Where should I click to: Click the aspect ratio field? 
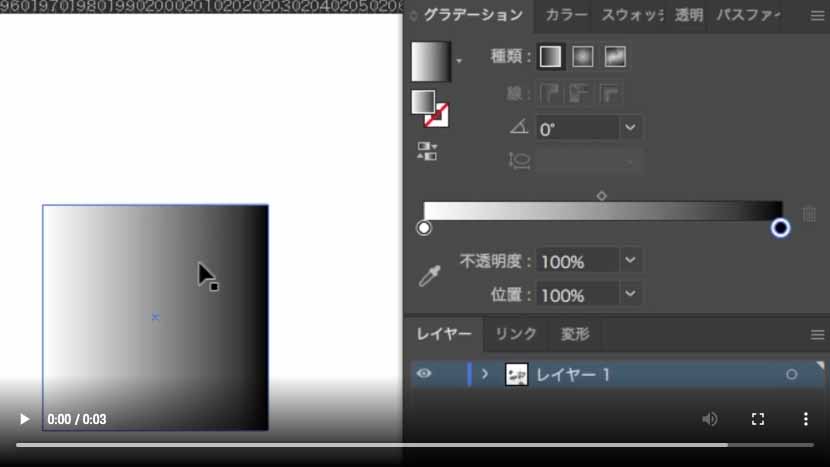coord(589,161)
